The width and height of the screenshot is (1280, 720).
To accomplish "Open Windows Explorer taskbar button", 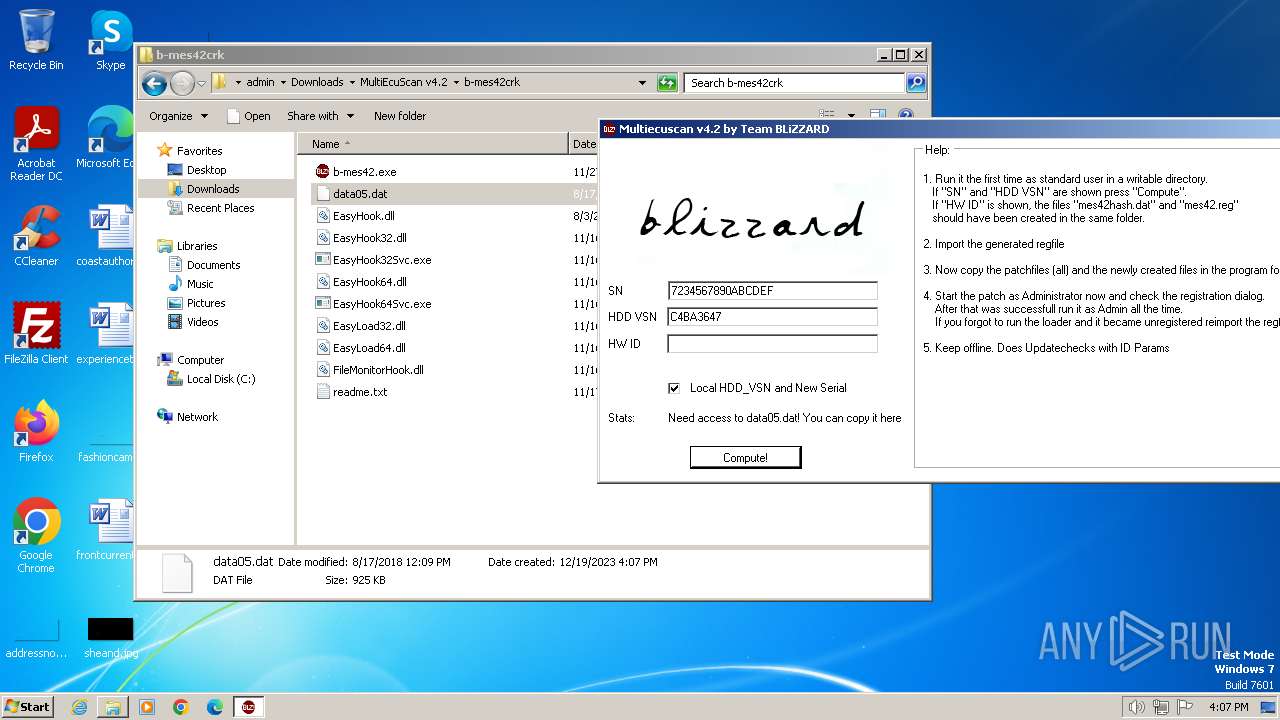I will click(x=113, y=707).
